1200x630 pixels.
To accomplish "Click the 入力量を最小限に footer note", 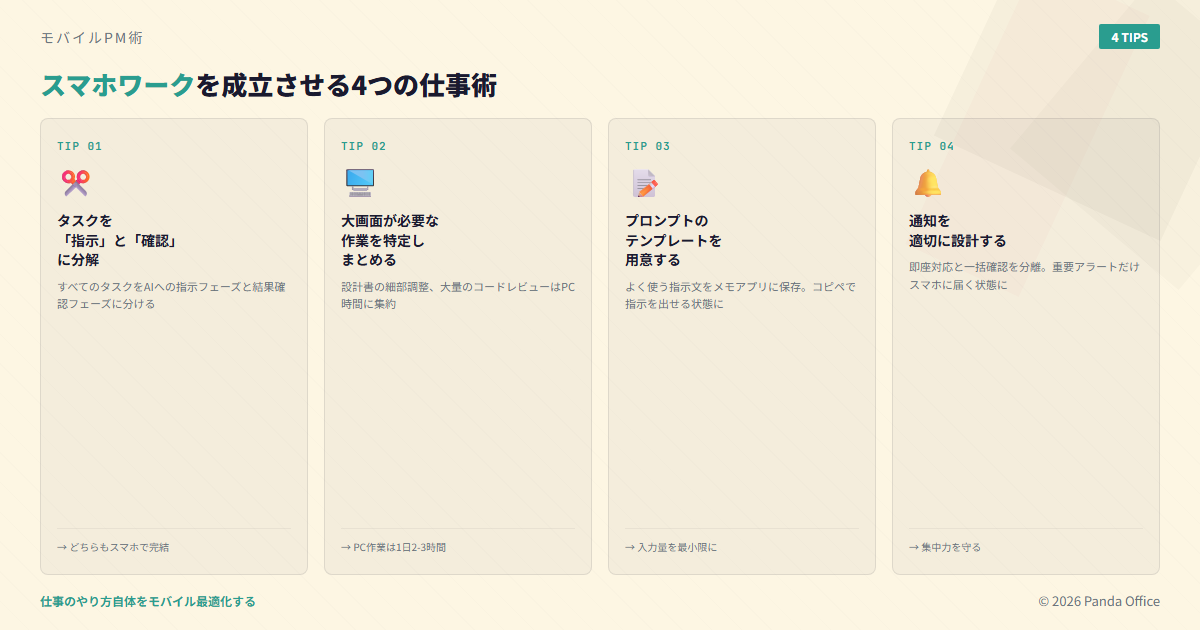I will pos(671,547).
